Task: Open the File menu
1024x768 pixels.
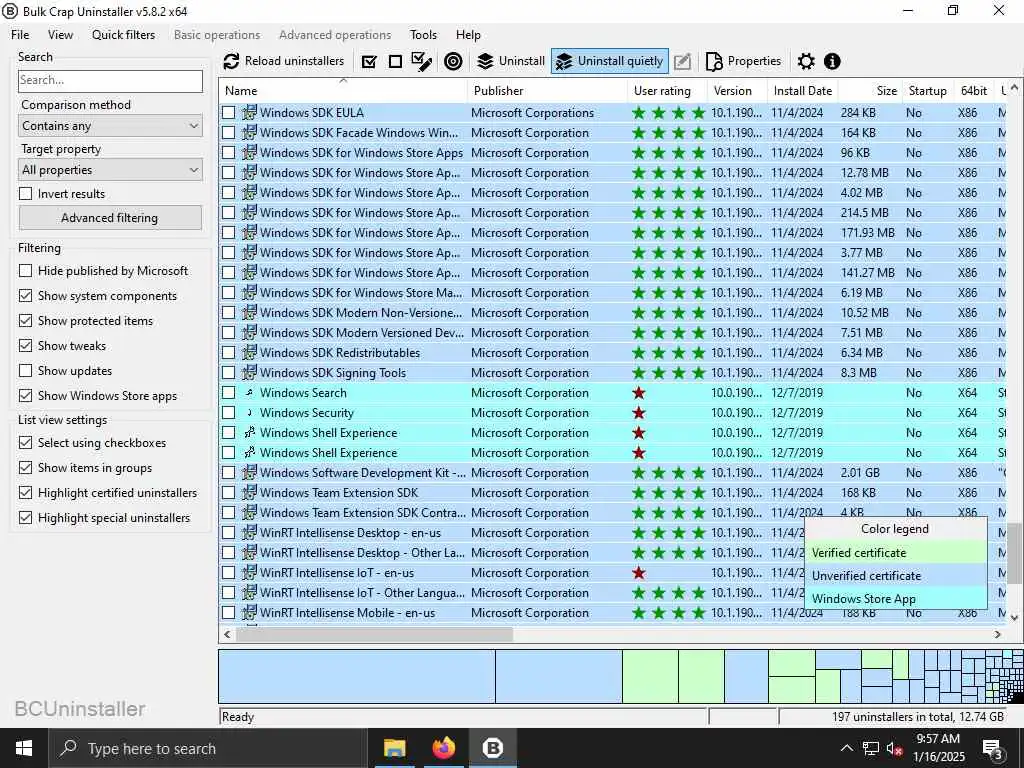Action: coord(20,35)
